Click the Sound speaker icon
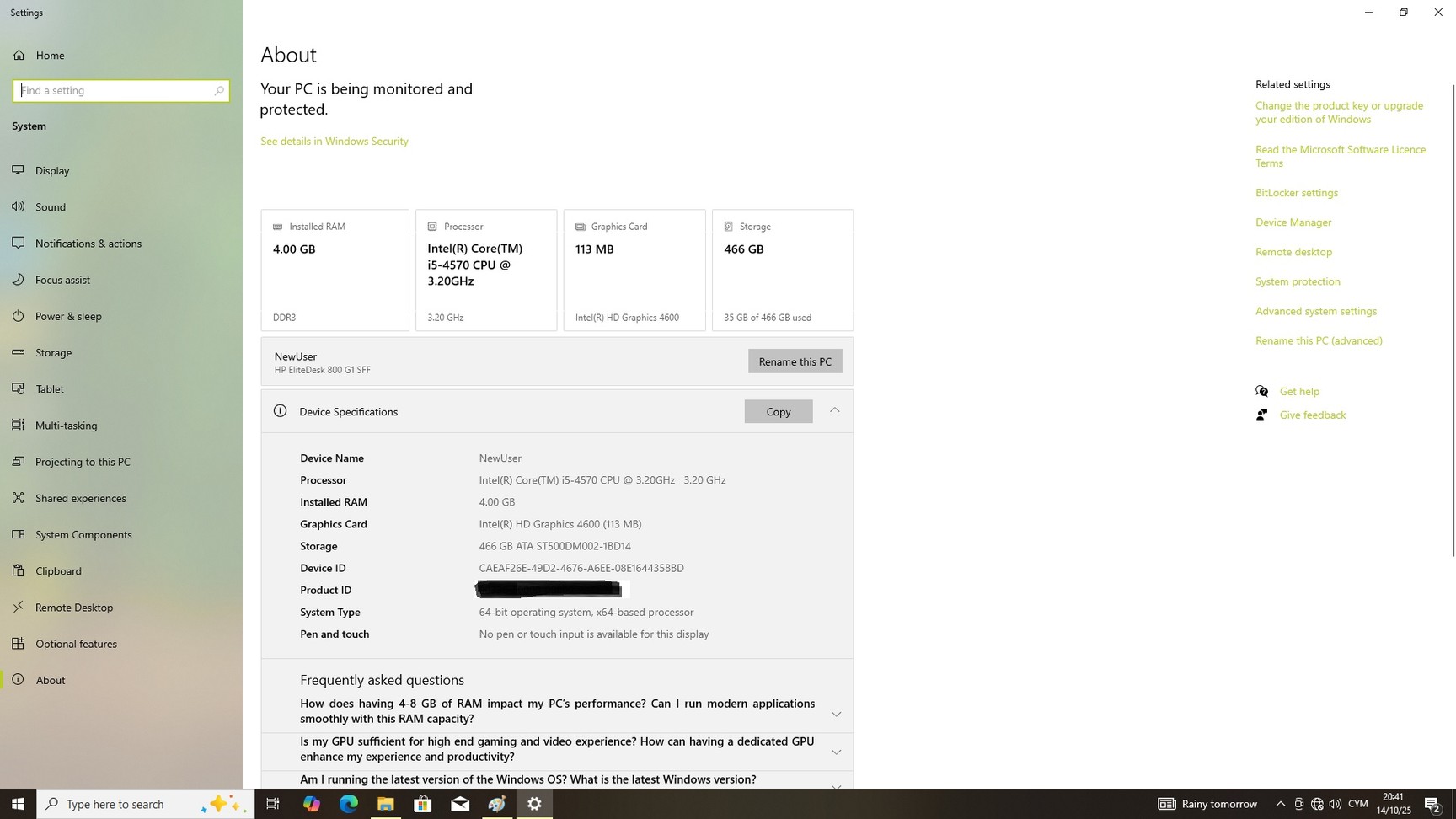Screen dimensions: 1456x819 [18, 206]
